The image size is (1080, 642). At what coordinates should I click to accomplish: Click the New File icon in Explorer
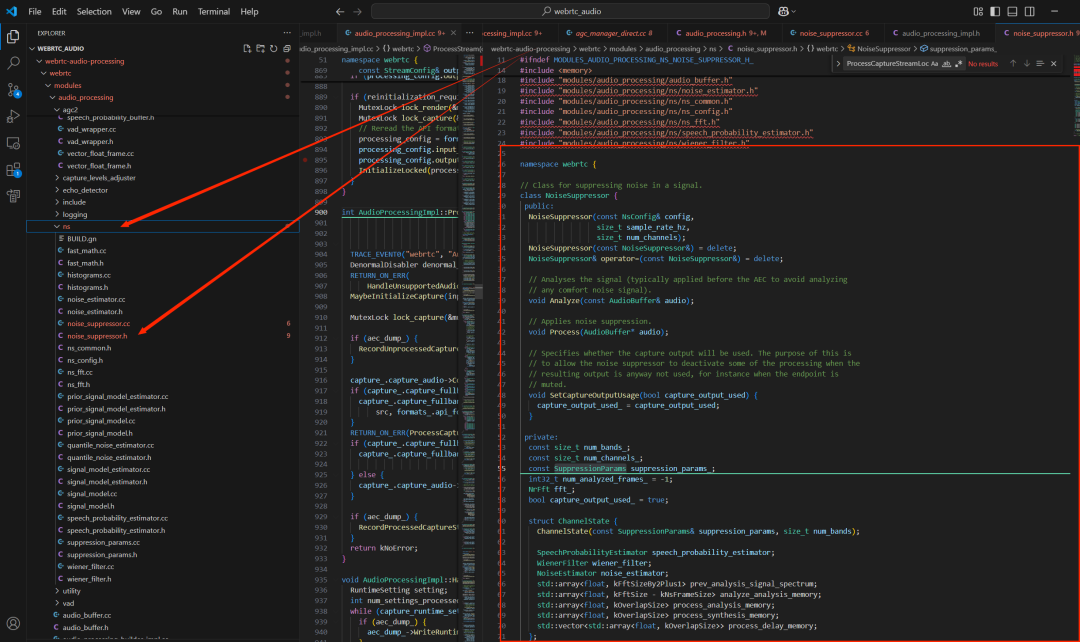pyautogui.click(x=247, y=47)
